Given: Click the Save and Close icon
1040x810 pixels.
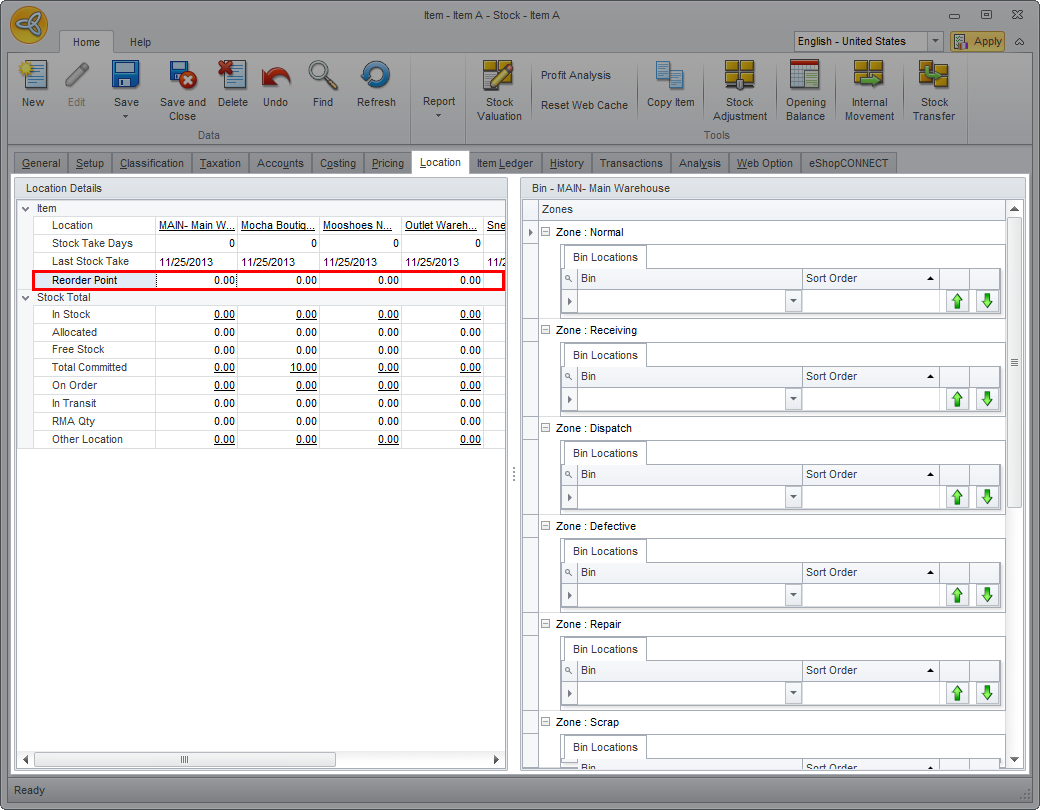Looking at the screenshot, I should pyautogui.click(x=182, y=77).
